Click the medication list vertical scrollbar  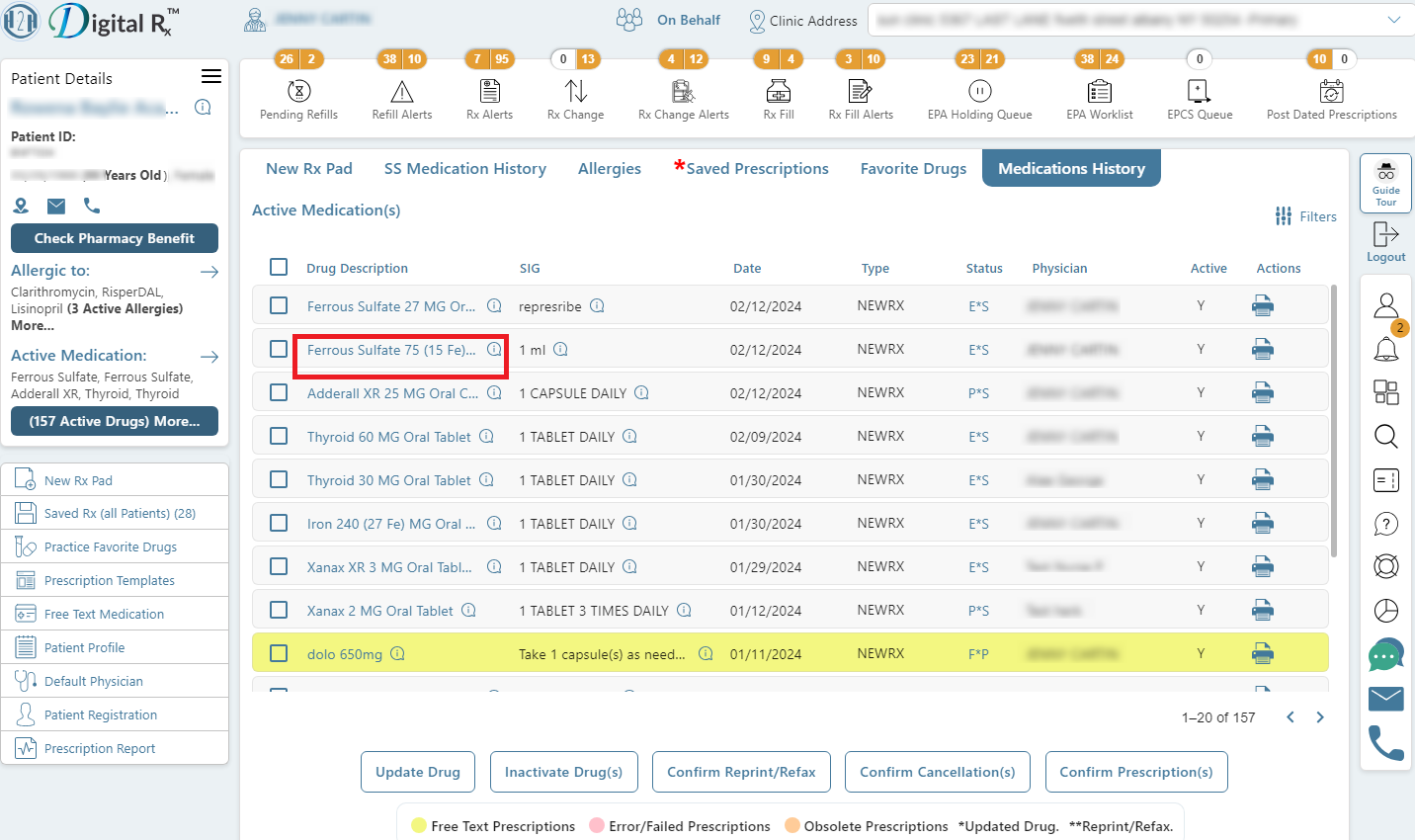point(1334,420)
